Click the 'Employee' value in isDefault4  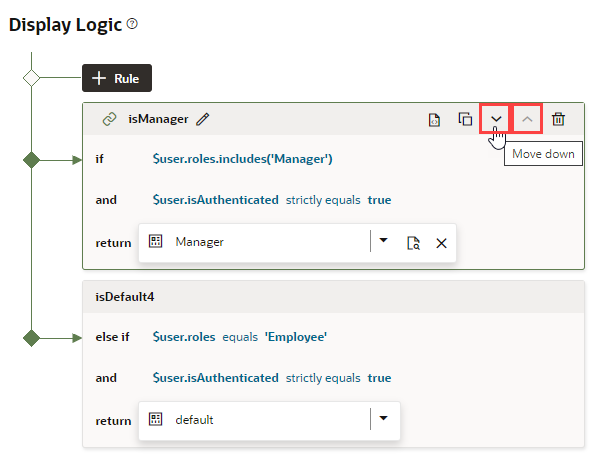(x=296, y=337)
